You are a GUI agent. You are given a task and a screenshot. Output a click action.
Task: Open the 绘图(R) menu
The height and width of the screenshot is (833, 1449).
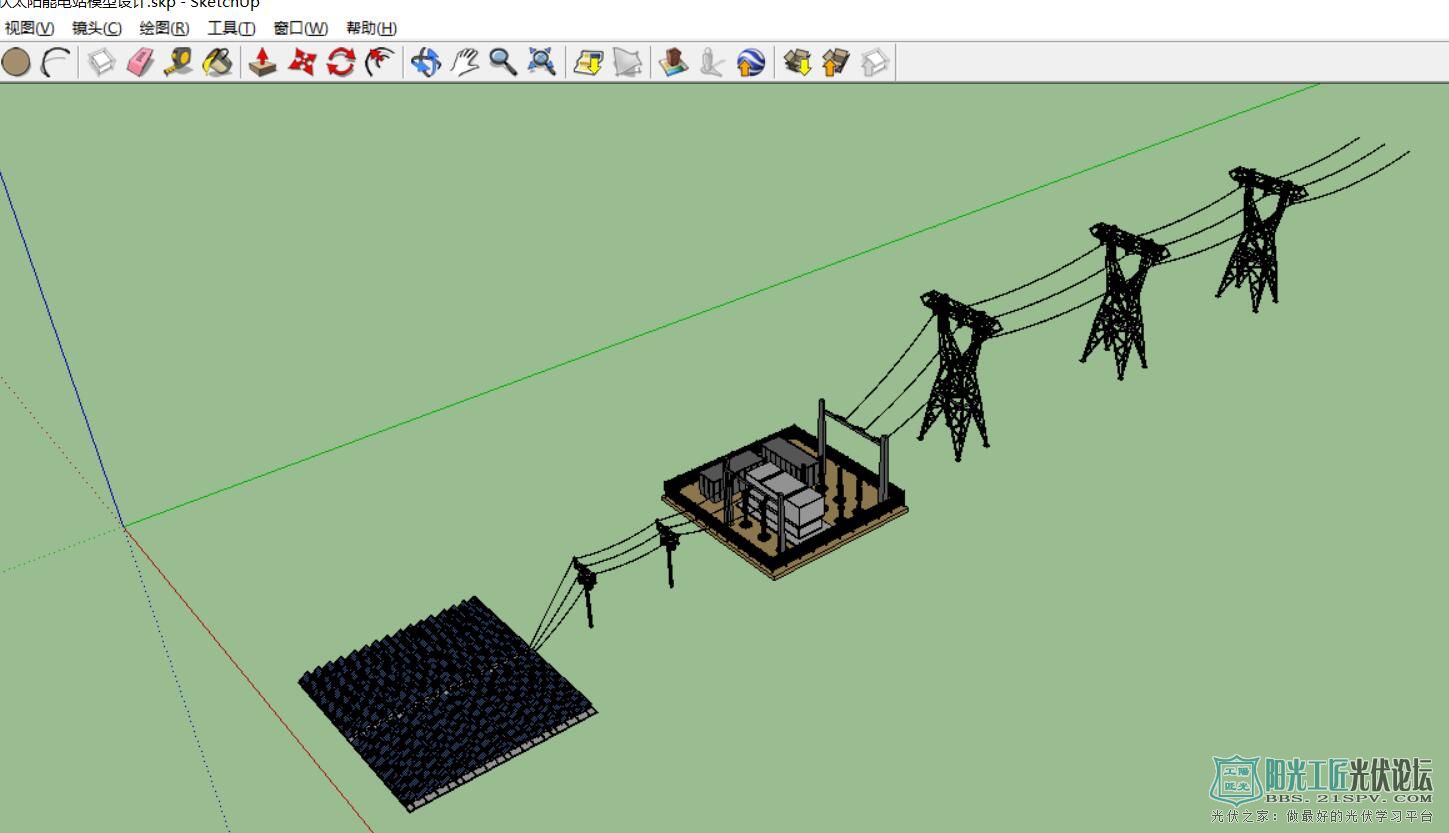coord(164,28)
